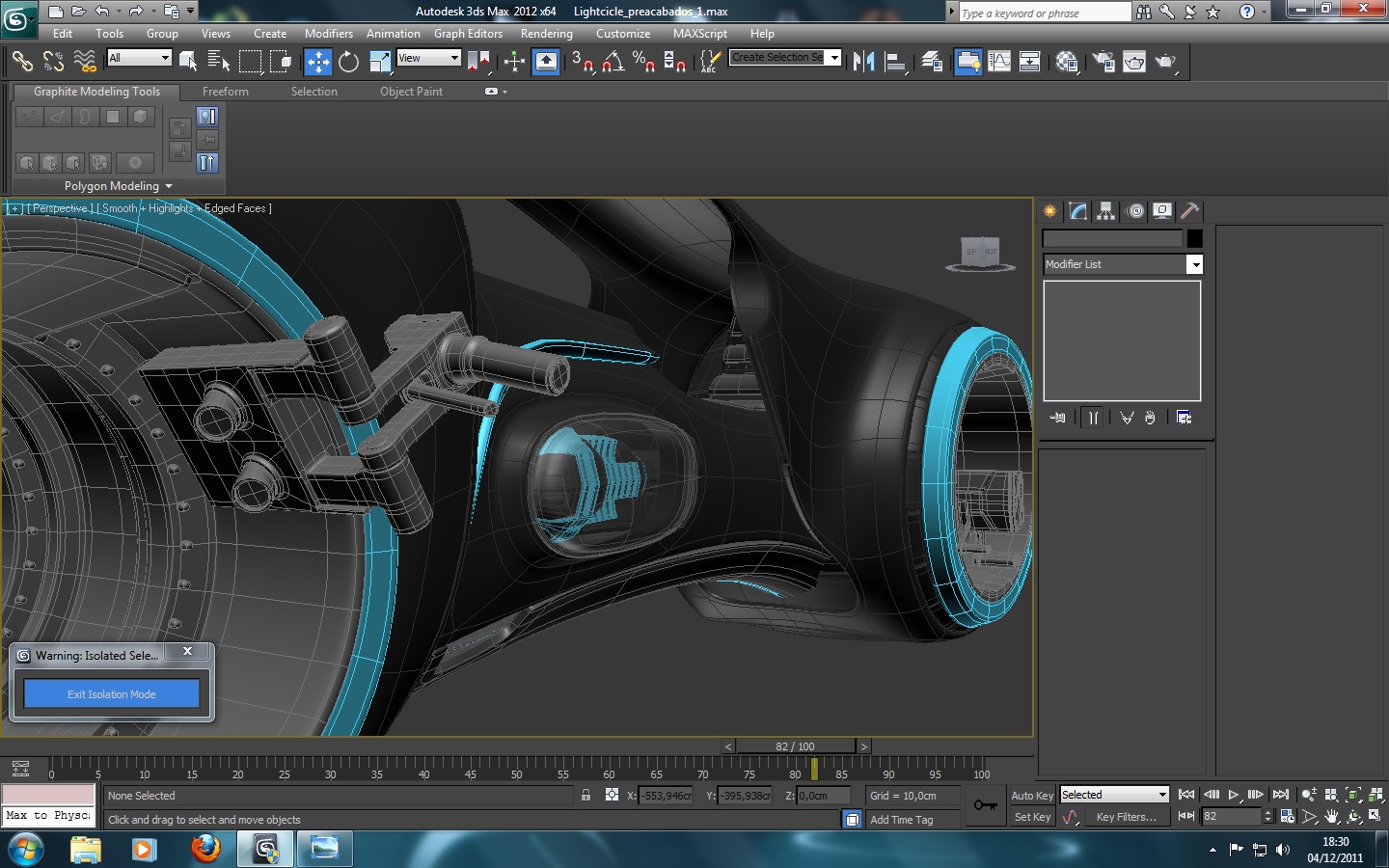Open the Utilities hammer panel tab
Image resolution: width=1389 pixels, height=868 pixels.
(1190, 211)
